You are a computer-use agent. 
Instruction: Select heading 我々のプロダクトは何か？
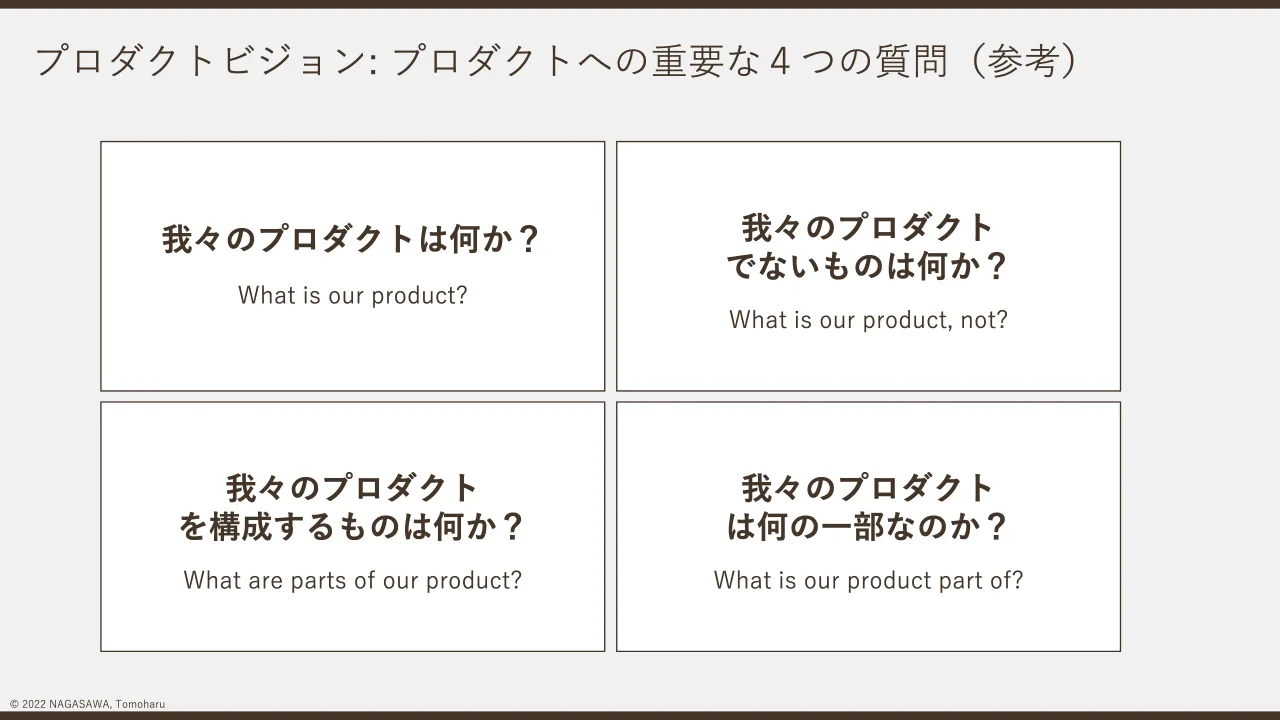click(352, 240)
